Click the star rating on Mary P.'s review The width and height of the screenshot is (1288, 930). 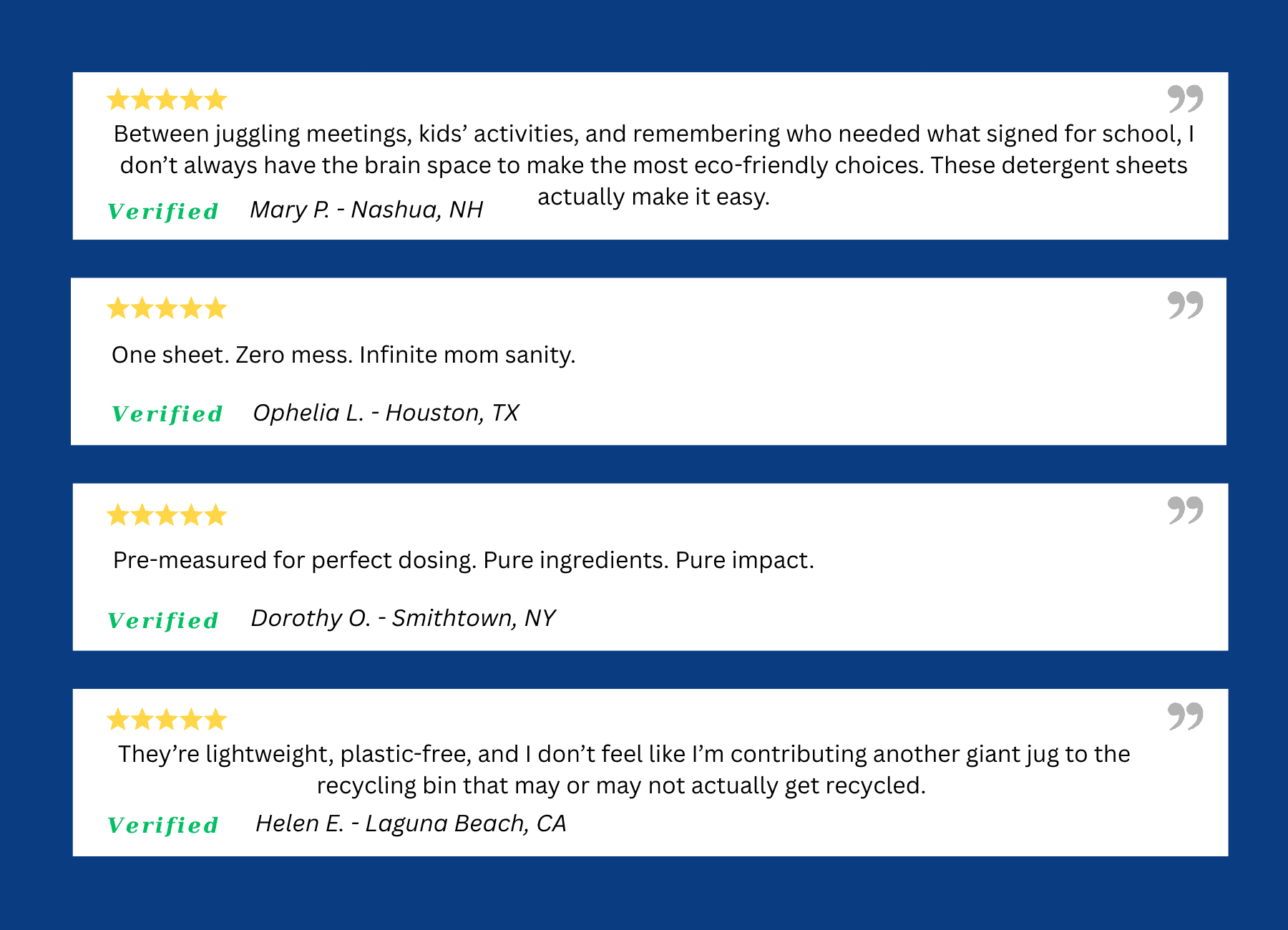[167, 99]
